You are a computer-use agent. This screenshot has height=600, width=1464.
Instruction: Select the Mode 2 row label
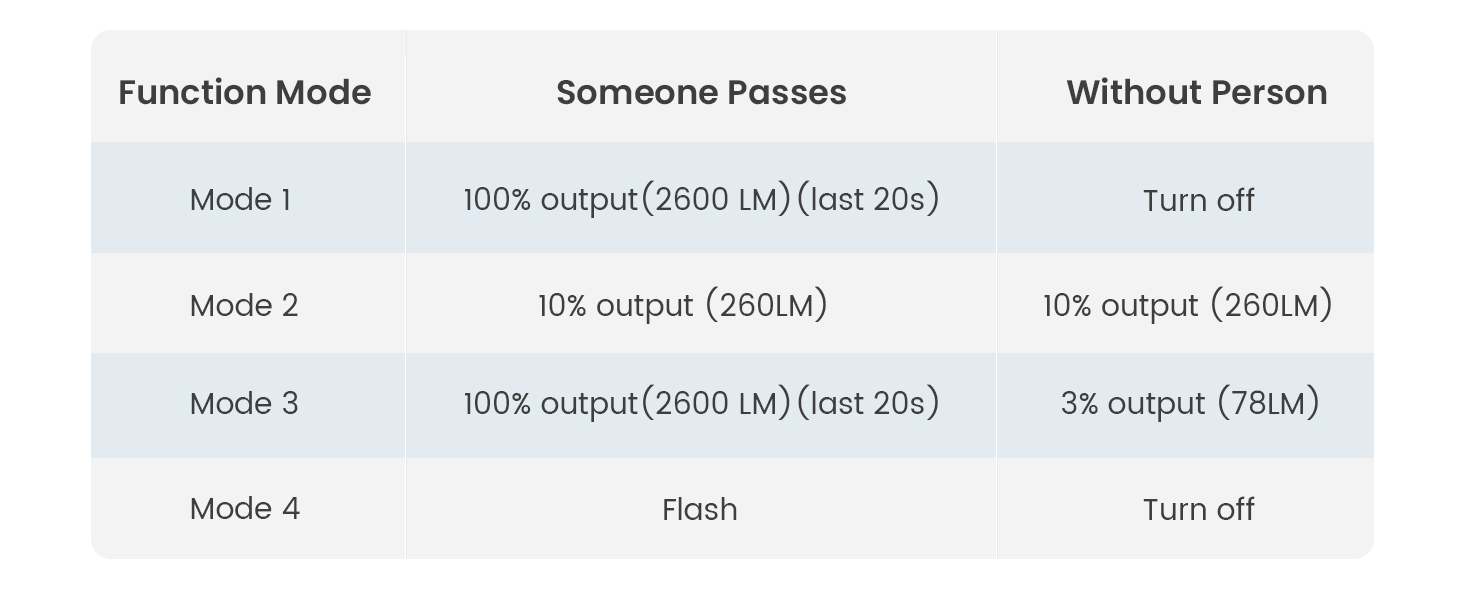[x=244, y=305]
